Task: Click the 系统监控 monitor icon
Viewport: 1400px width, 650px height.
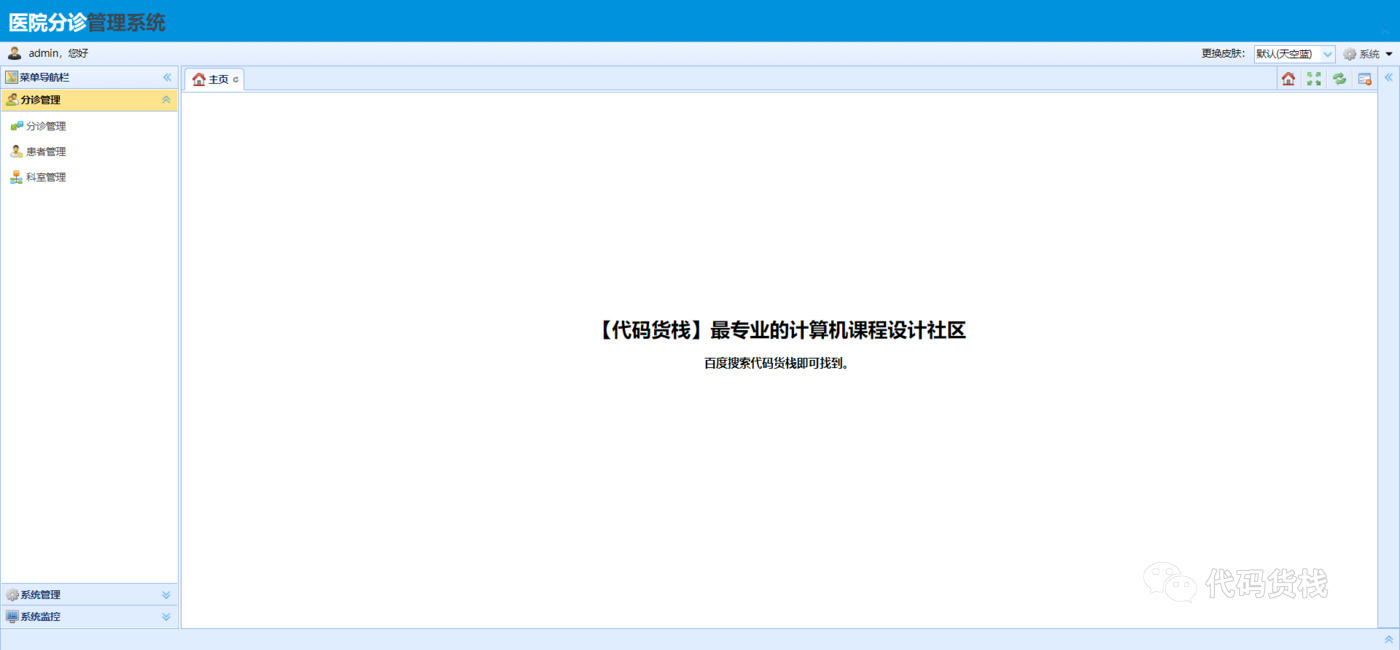Action: point(12,617)
